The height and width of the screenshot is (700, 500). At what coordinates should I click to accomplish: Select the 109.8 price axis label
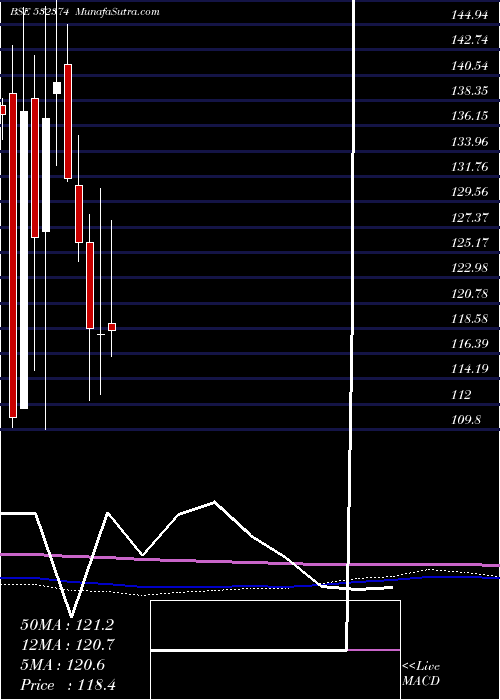(466, 420)
